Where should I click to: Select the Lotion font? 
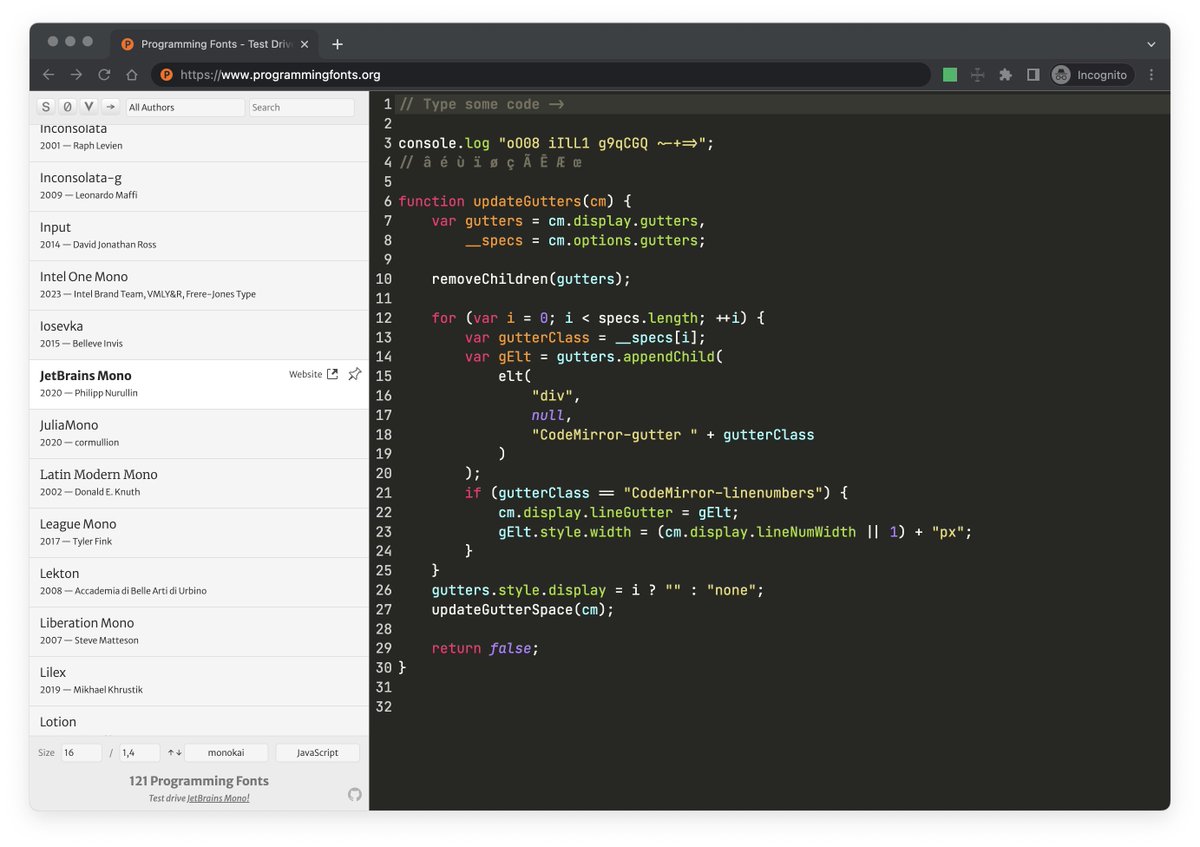tap(199, 722)
